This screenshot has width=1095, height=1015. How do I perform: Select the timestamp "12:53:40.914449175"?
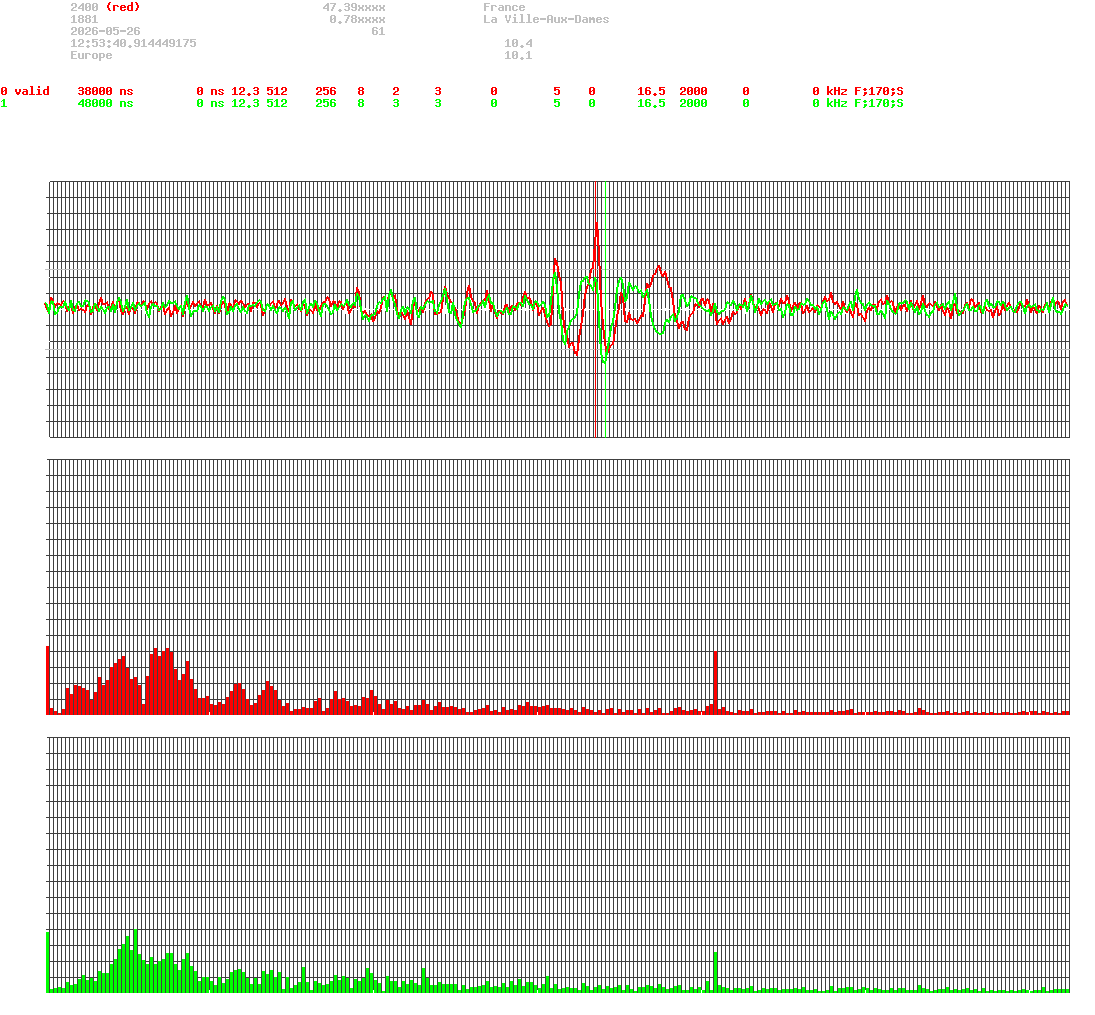(133, 43)
